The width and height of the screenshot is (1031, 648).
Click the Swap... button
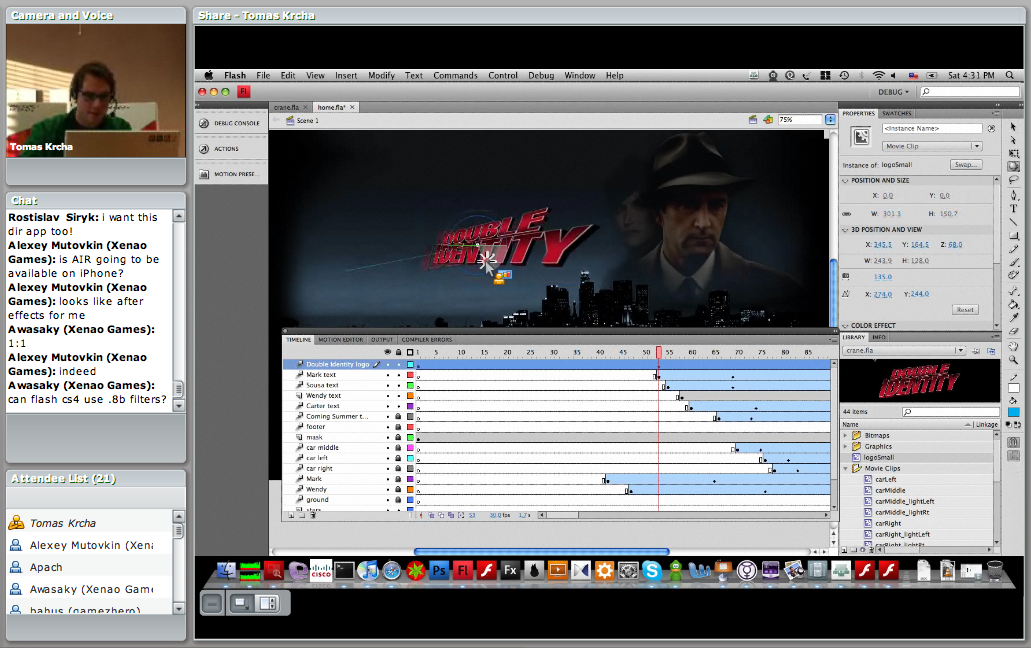pos(966,164)
